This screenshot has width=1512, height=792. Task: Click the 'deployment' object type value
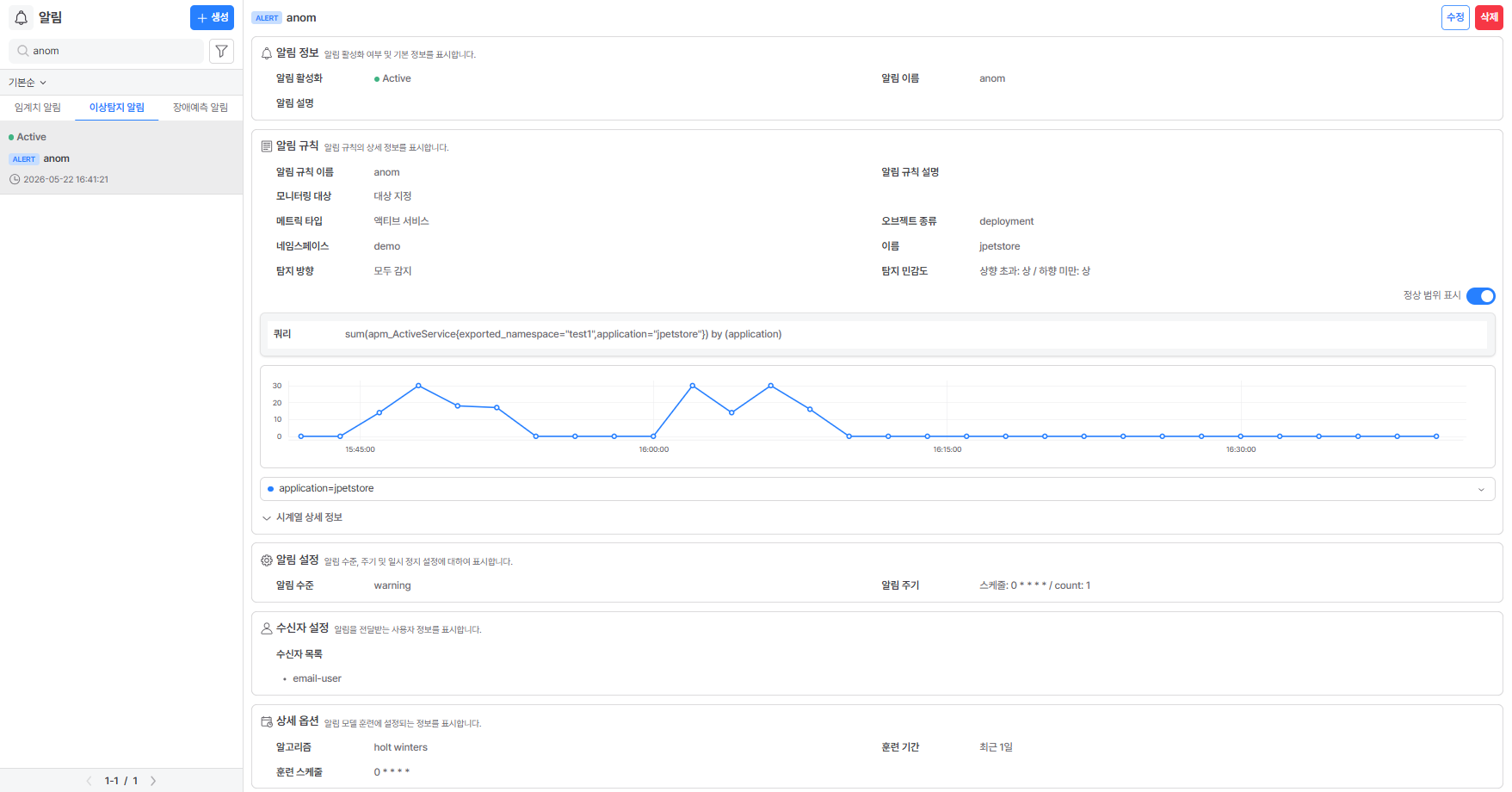[x=1006, y=221]
